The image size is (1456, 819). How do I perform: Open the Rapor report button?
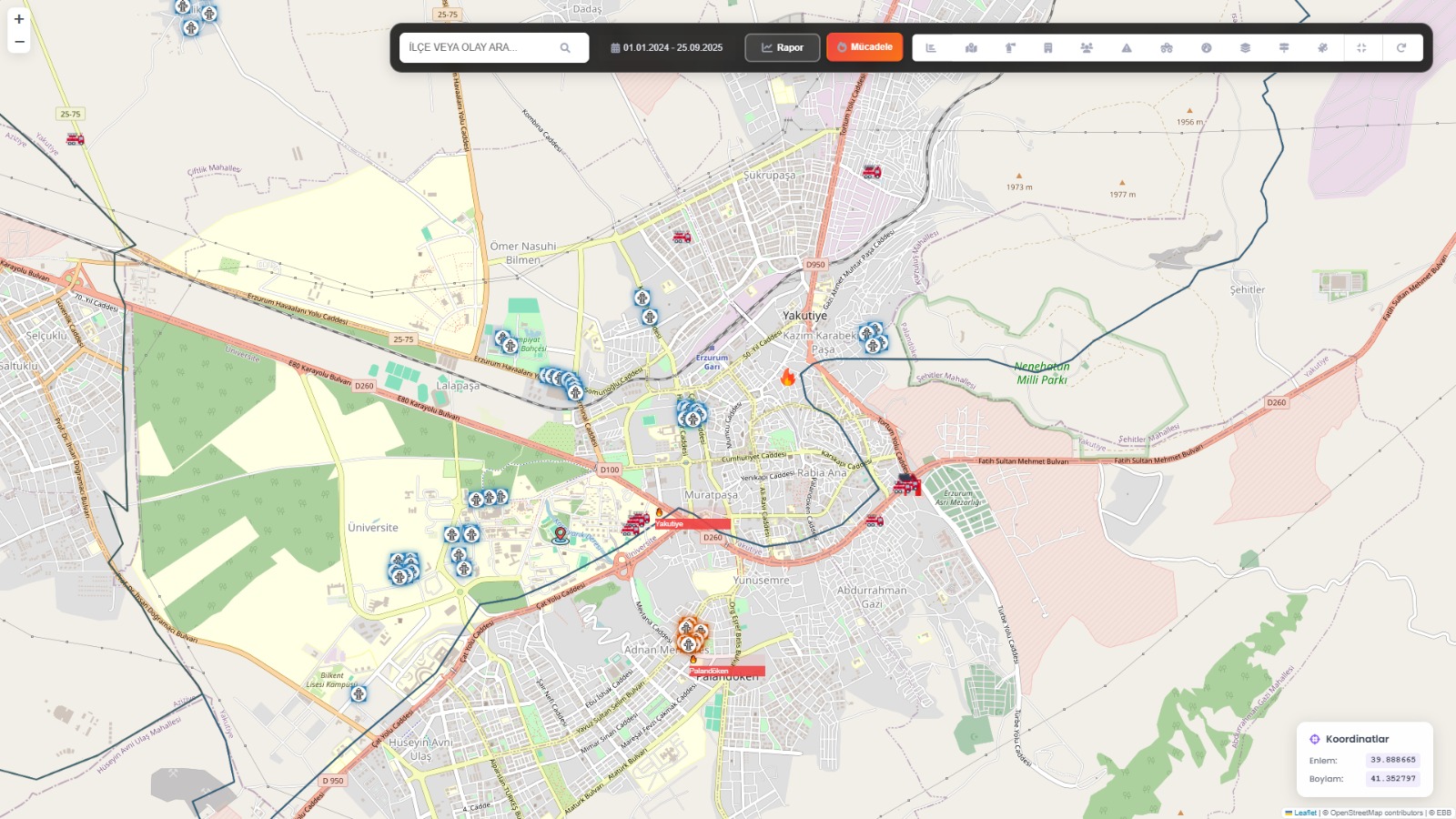(783, 47)
